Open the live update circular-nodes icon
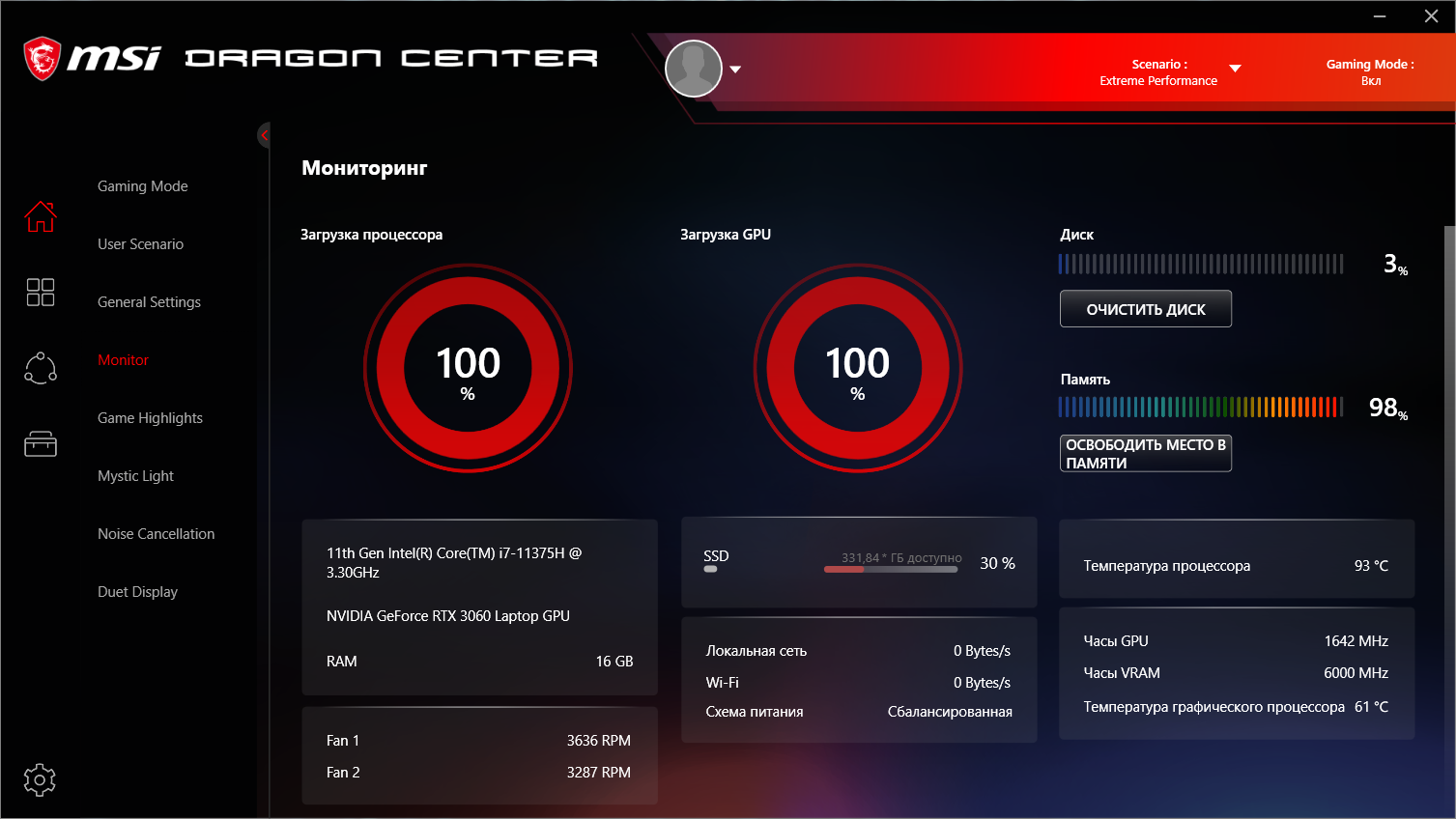This screenshot has height=819, width=1456. 41,368
